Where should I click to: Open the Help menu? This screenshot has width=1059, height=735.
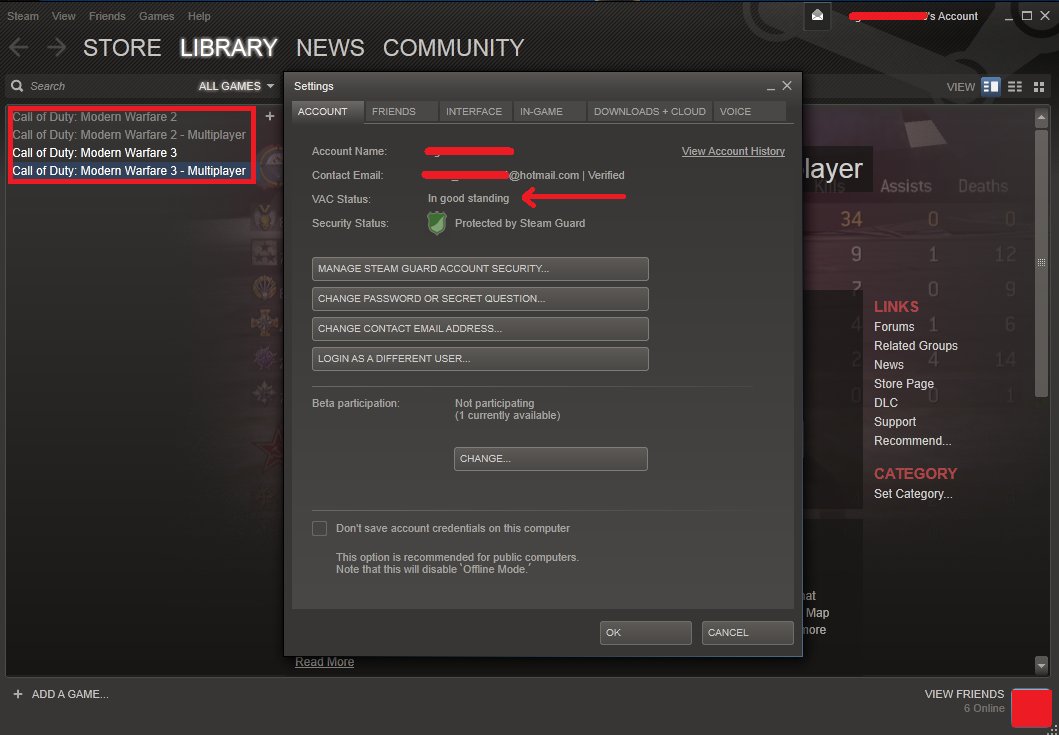pyautogui.click(x=199, y=16)
